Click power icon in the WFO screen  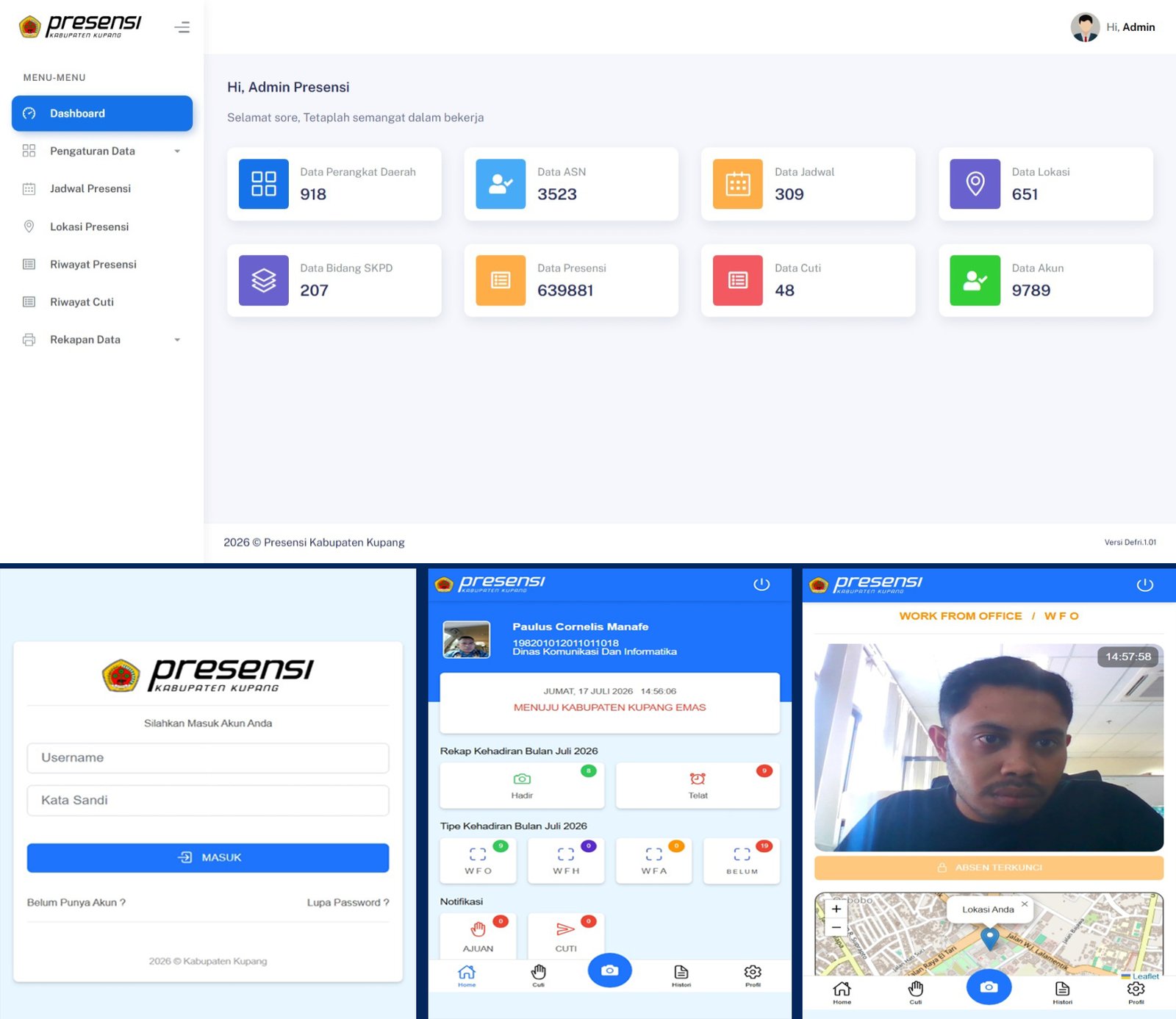pos(1145,585)
